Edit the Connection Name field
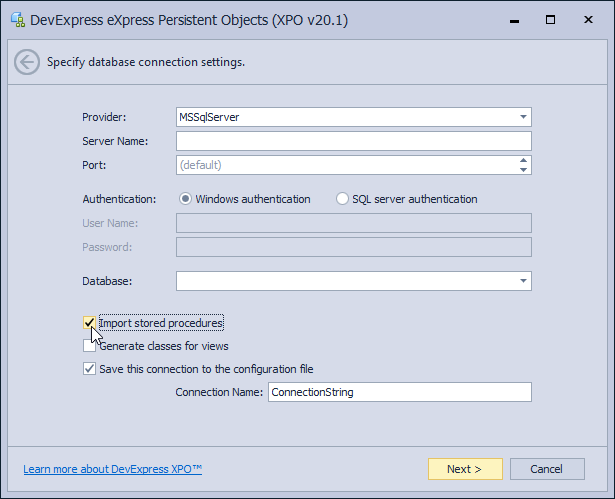 pyautogui.click(x=400, y=392)
